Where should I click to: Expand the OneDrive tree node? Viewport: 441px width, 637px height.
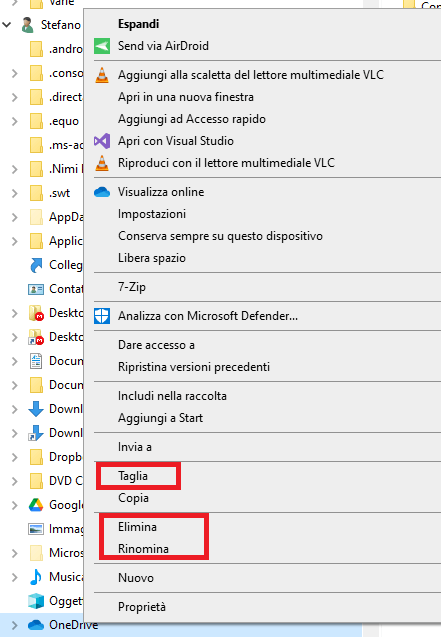[15, 625]
